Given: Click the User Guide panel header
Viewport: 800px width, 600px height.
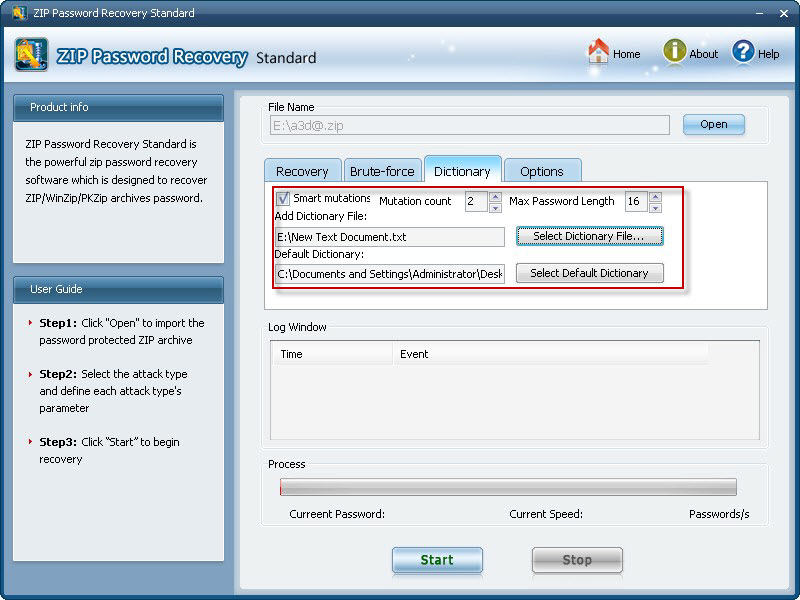Looking at the screenshot, I should 118,289.
